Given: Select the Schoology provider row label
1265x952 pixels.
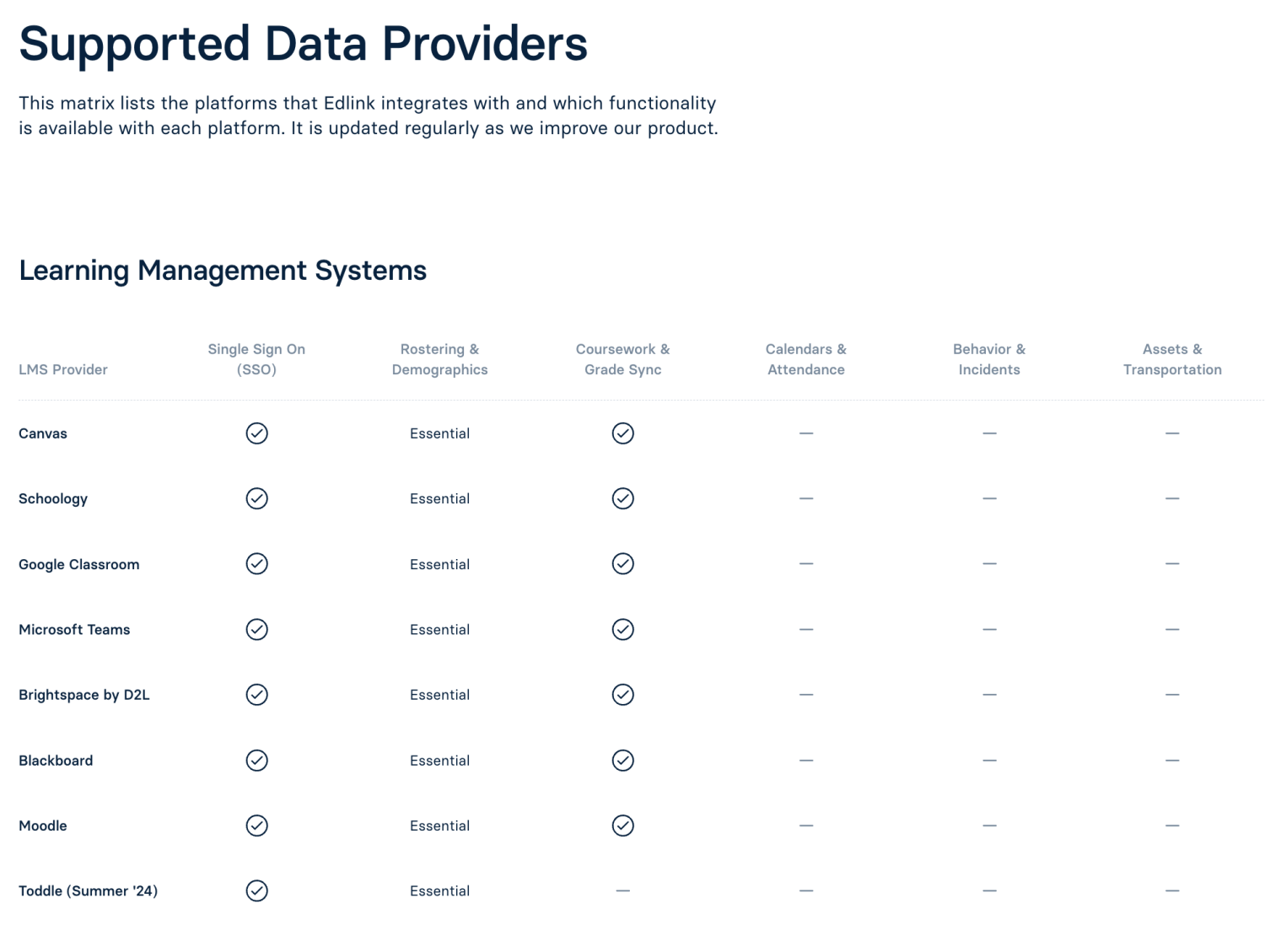Looking at the screenshot, I should pyautogui.click(x=53, y=498).
